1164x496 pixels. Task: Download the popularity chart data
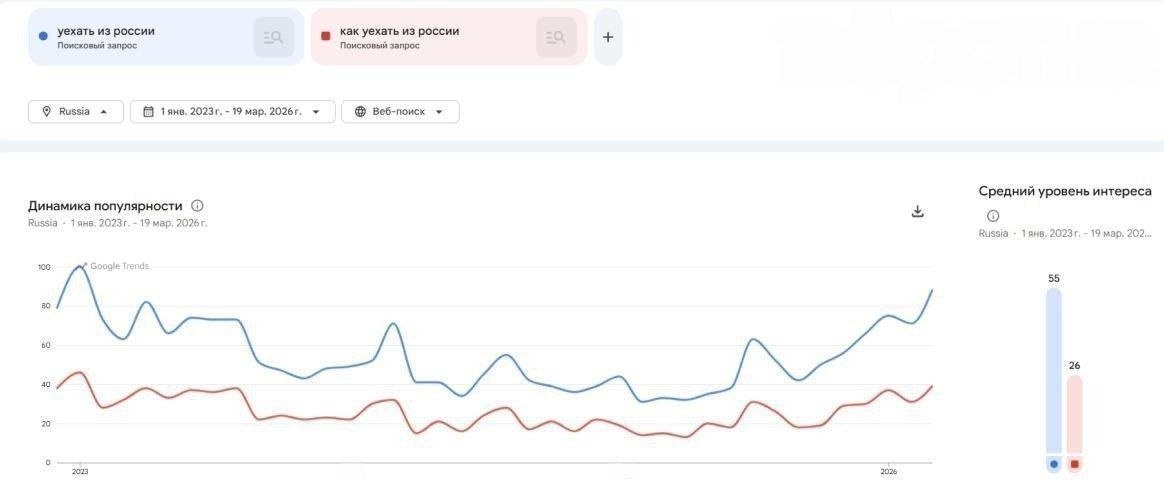coord(918,212)
